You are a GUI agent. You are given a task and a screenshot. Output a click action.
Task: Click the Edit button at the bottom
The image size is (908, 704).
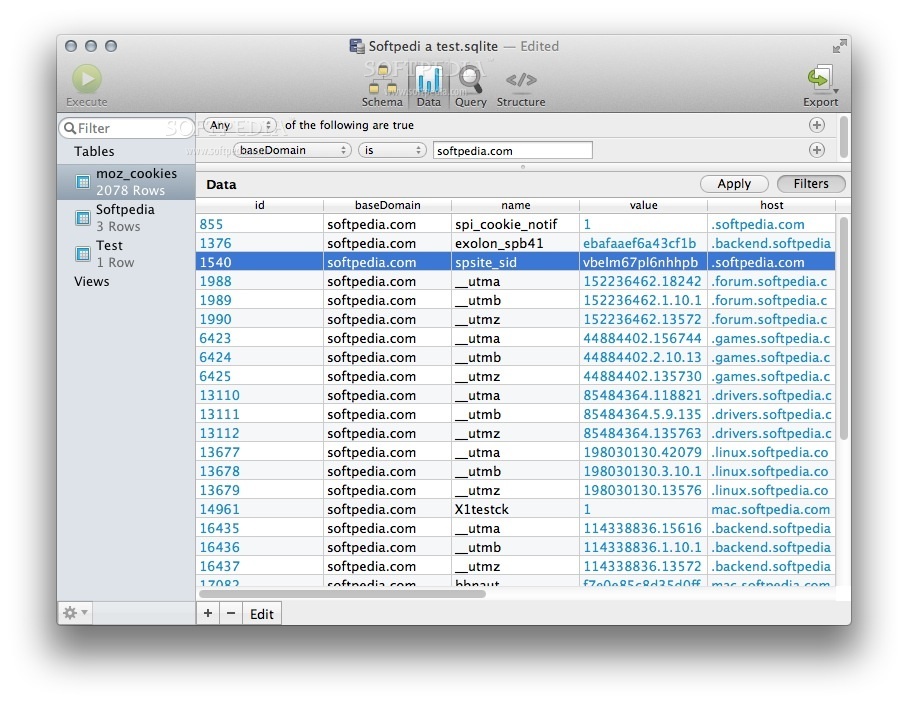click(x=261, y=613)
